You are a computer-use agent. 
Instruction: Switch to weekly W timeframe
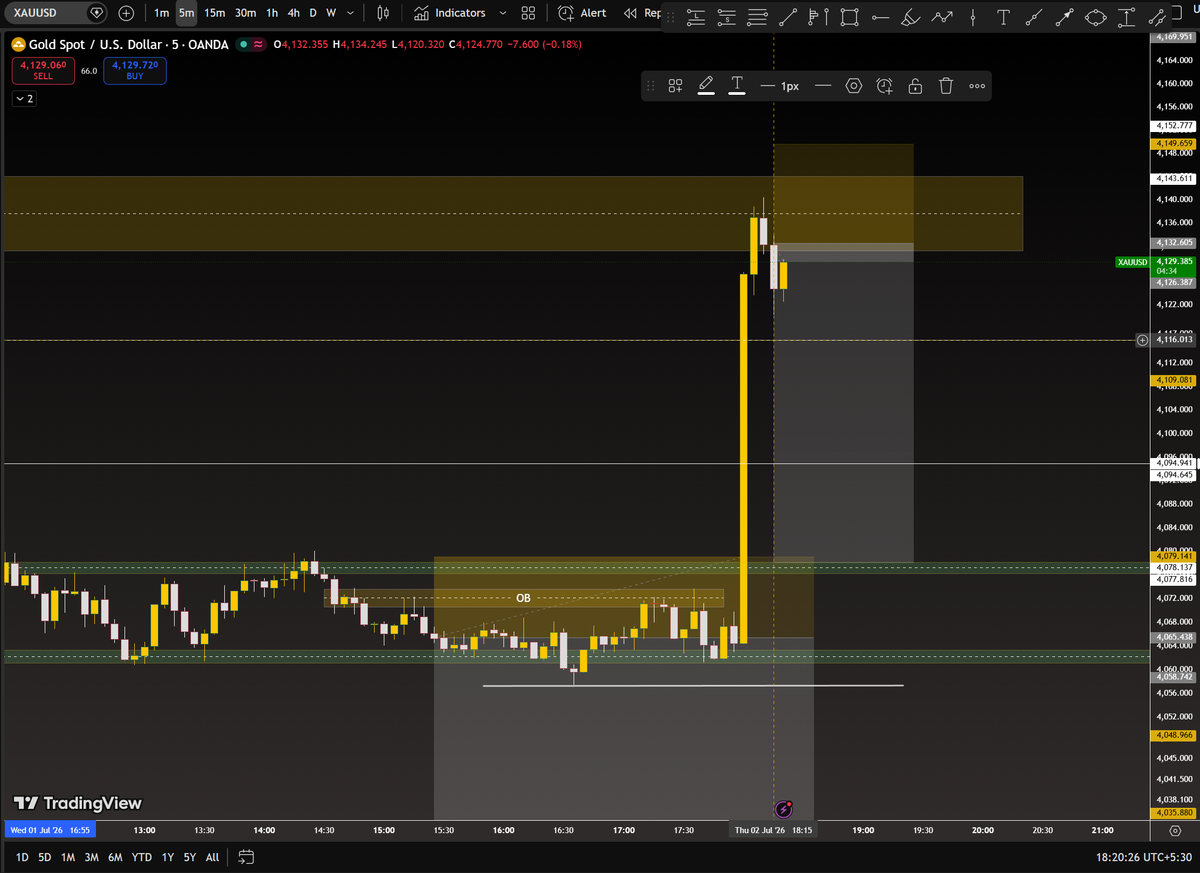point(331,13)
